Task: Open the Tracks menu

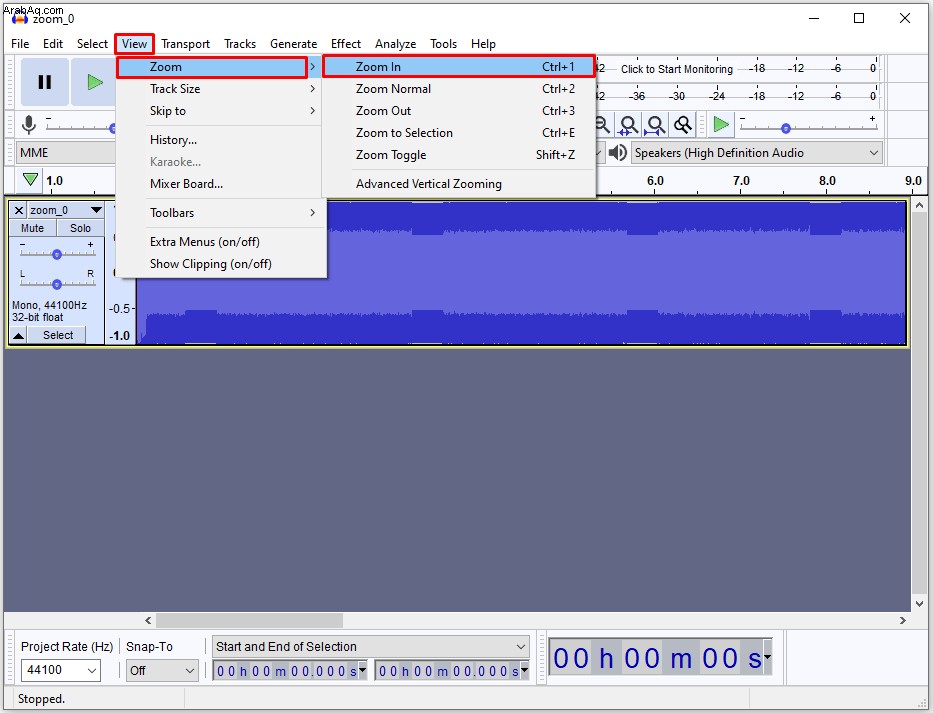Action: [x=240, y=43]
